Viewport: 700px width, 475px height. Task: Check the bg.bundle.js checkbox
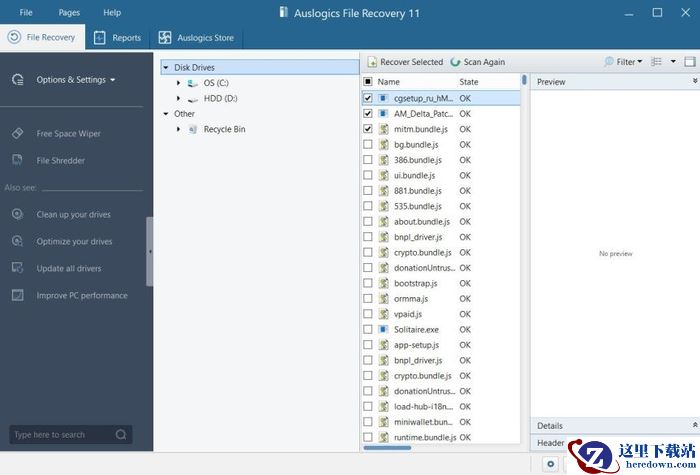pyautogui.click(x=367, y=144)
